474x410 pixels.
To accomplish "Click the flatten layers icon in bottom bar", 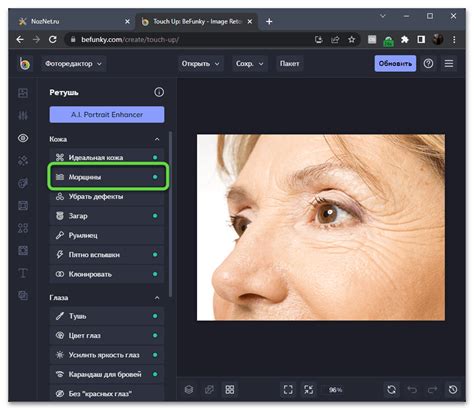I will click(209, 389).
